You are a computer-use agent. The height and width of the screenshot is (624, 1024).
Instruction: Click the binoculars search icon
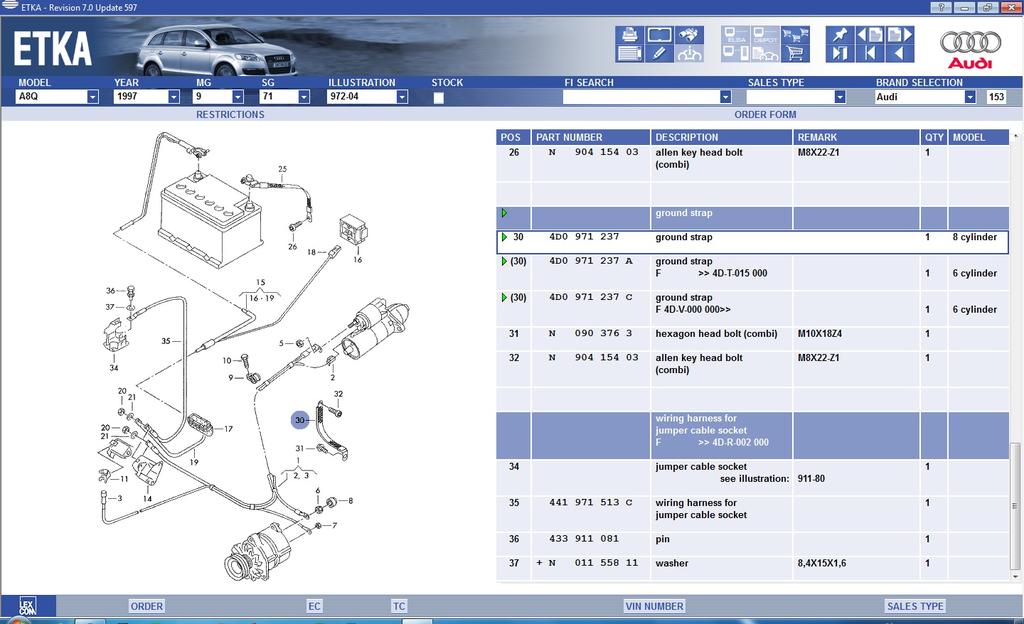pyautogui.click(x=689, y=34)
